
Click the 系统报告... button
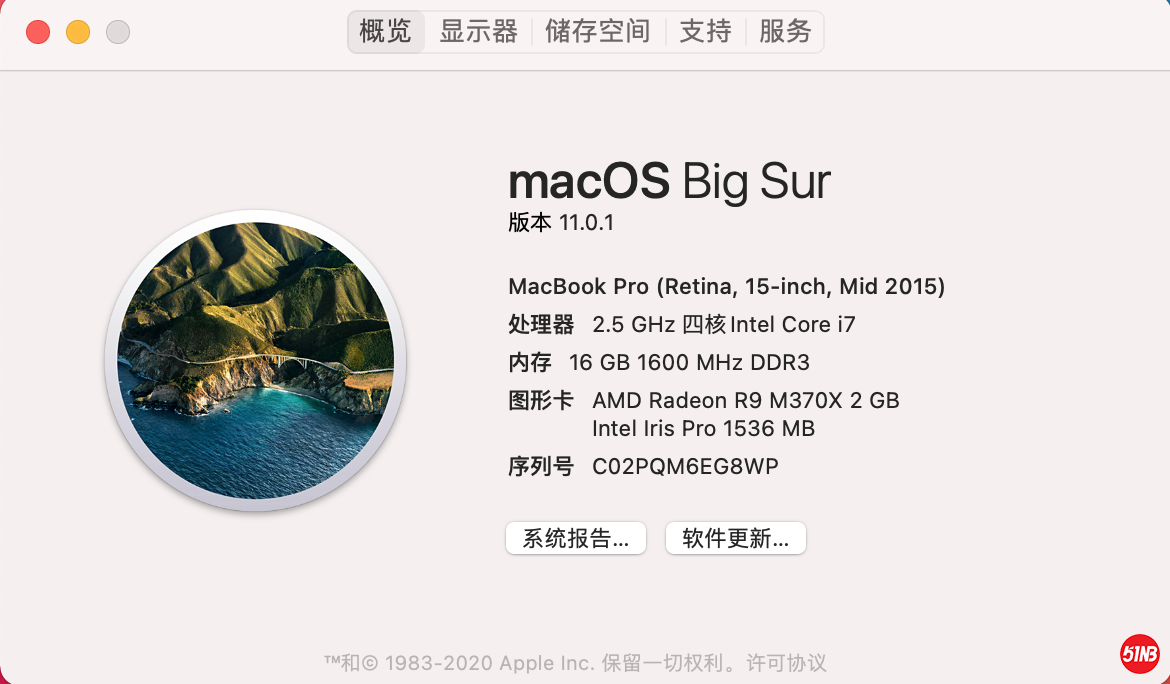576,538
